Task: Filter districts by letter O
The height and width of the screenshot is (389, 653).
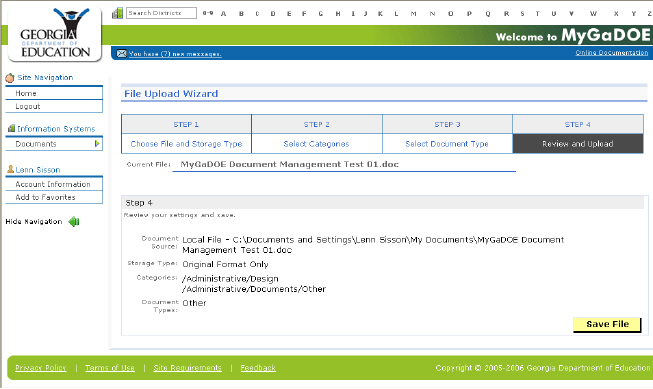Action: tap(451, 14)
